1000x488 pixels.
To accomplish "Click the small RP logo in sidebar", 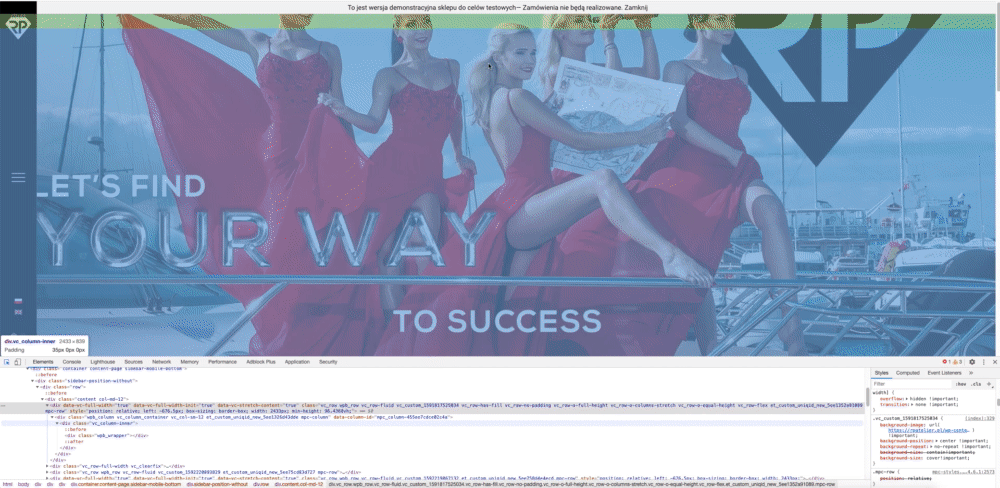I will (x=18, y=27).
